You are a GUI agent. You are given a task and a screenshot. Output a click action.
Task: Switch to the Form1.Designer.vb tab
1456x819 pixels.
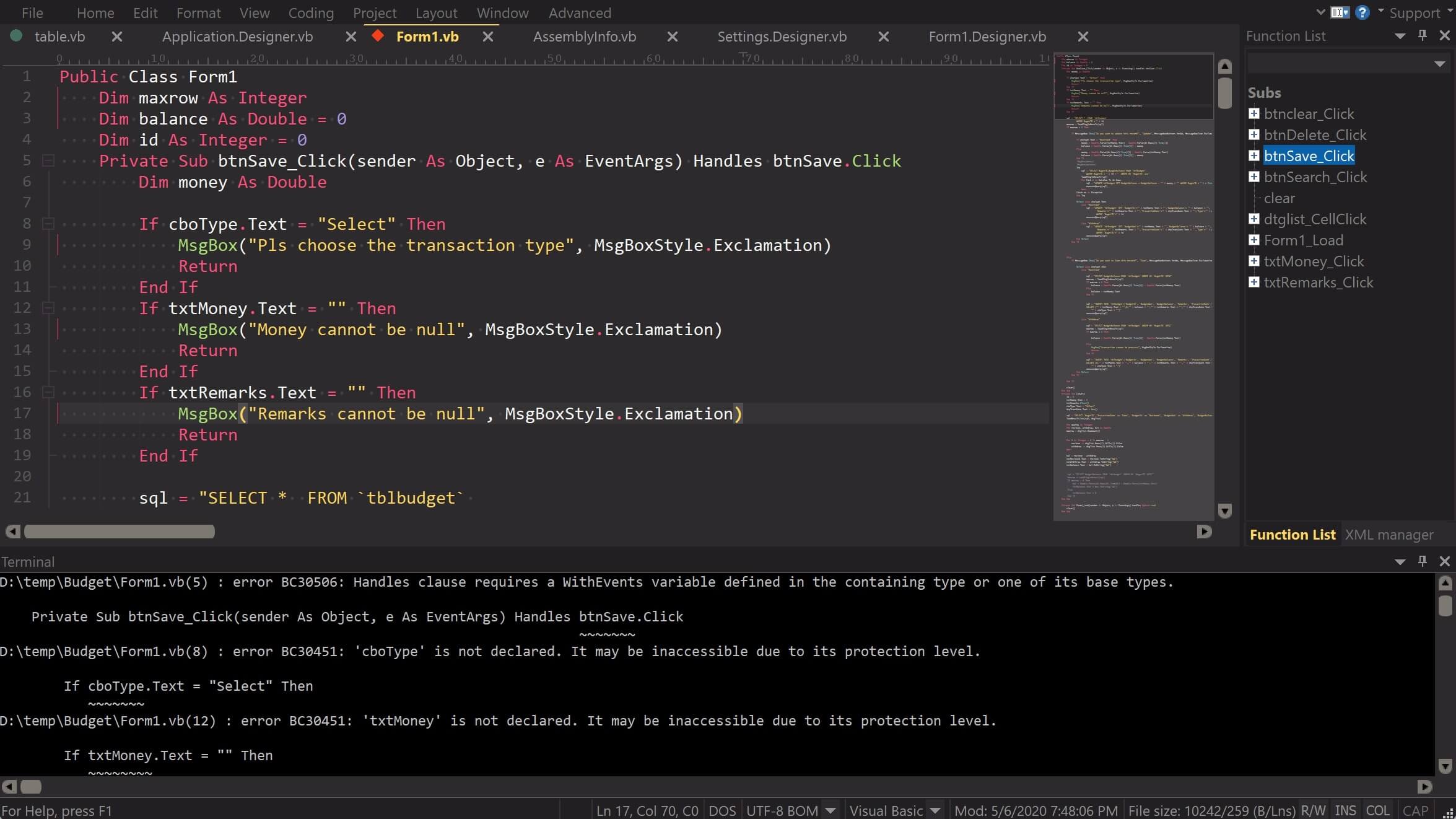[987, 37]
